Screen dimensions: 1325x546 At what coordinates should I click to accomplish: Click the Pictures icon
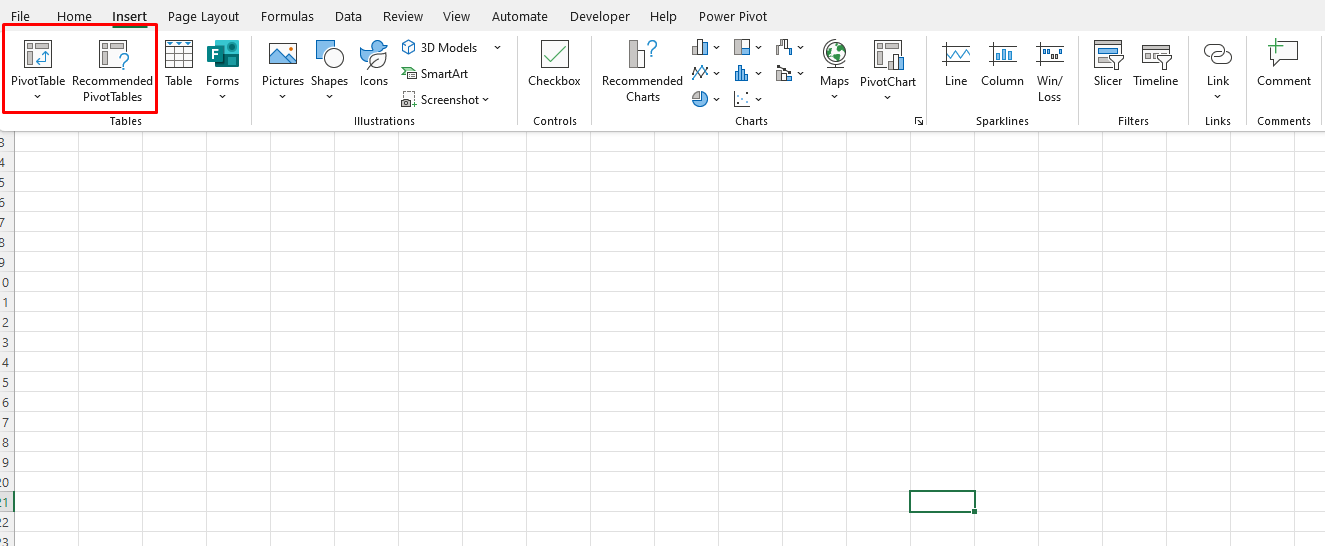coord(282,56)
